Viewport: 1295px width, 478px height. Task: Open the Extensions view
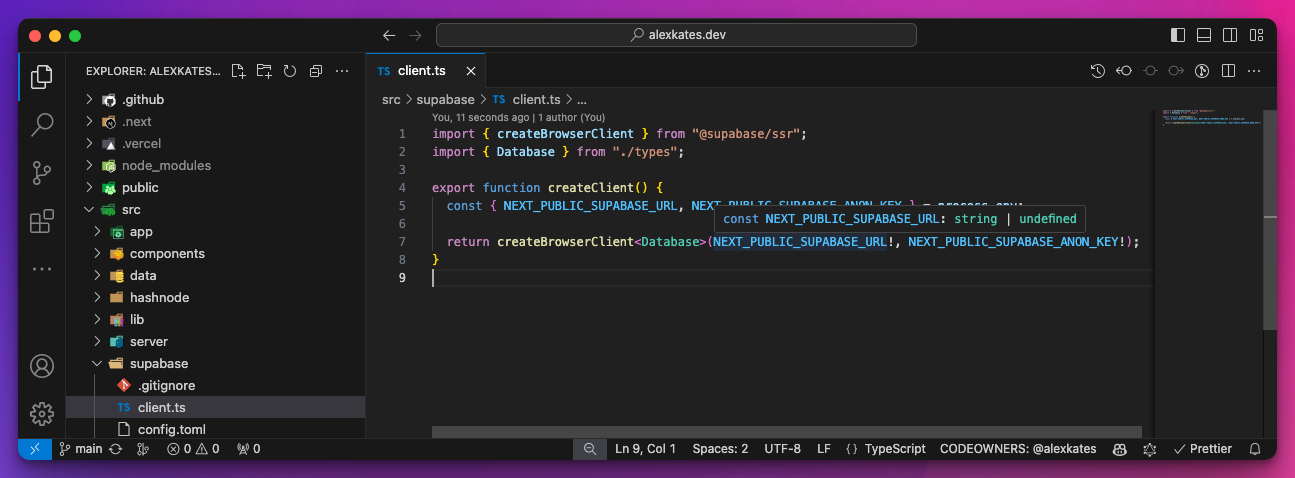pos(42,221)
